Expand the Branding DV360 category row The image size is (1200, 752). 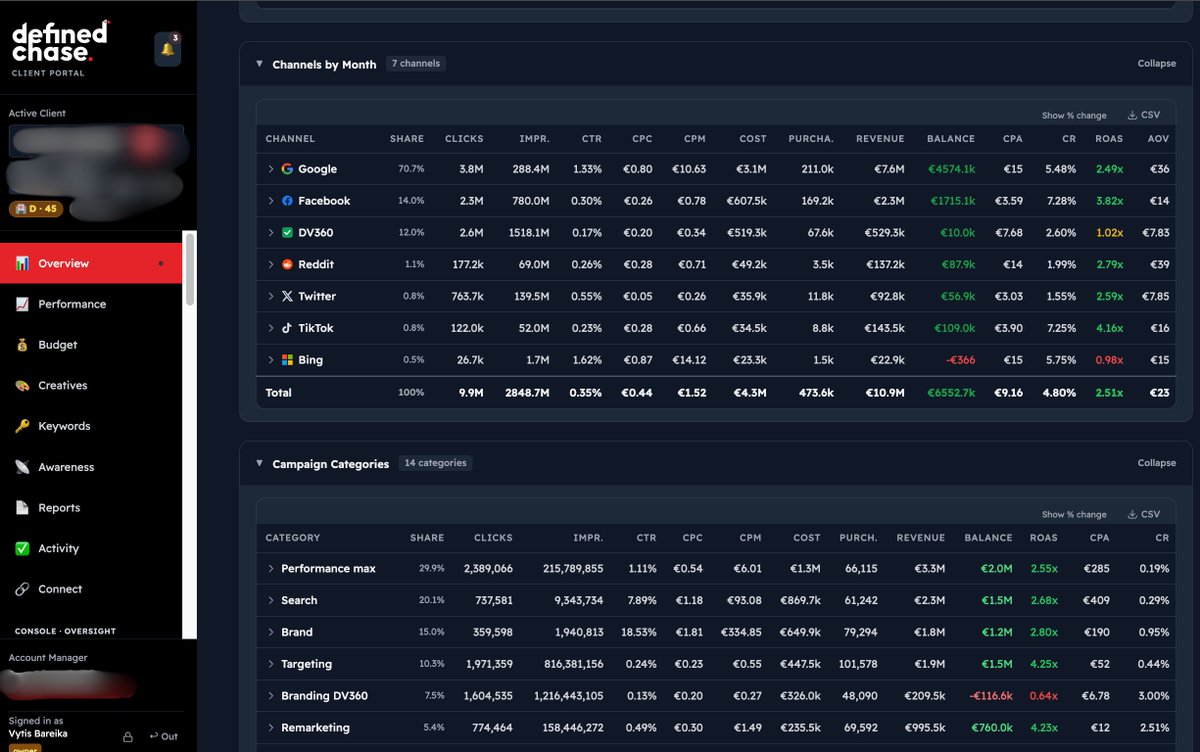click(270, 696)
